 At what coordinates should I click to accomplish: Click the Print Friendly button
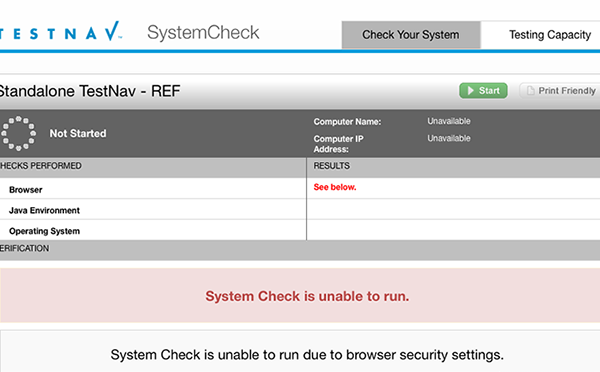(559, 91)
